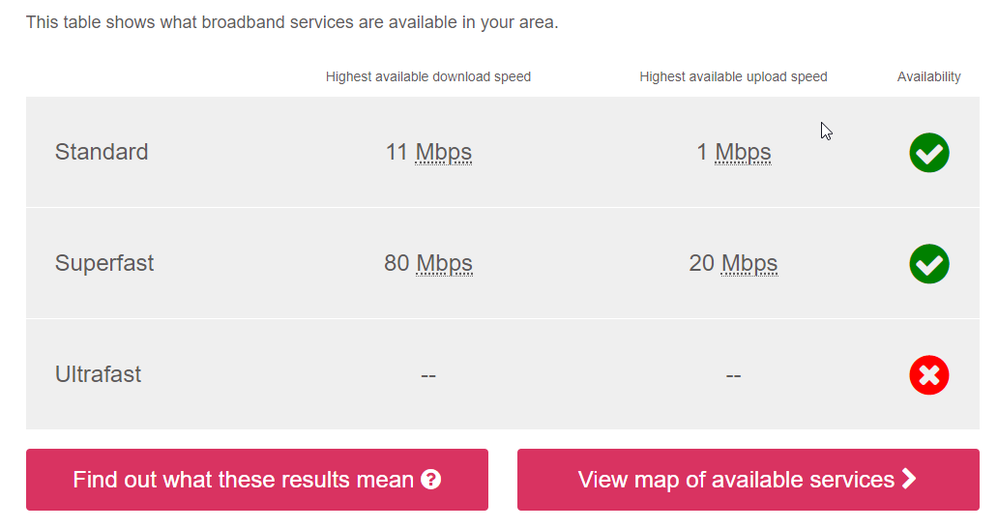
Task: Click the intro sentence about broadband services
Action: tap(291, 22)
